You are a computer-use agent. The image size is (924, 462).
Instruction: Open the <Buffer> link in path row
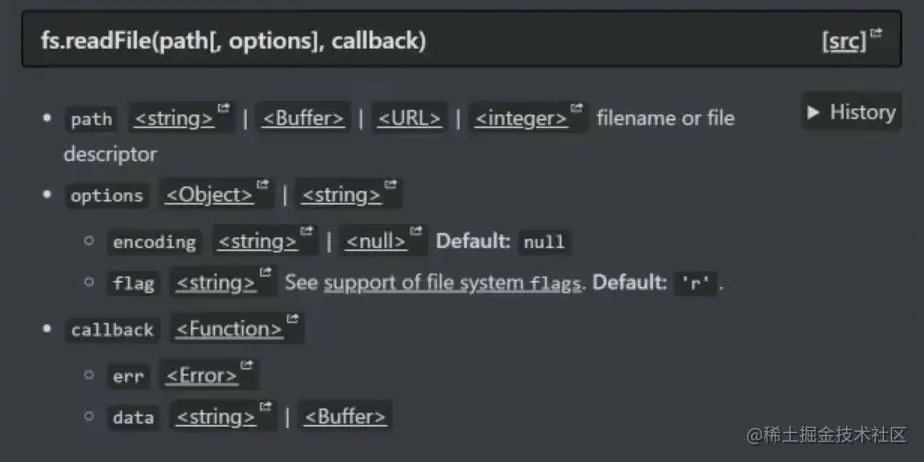(303, 118)
